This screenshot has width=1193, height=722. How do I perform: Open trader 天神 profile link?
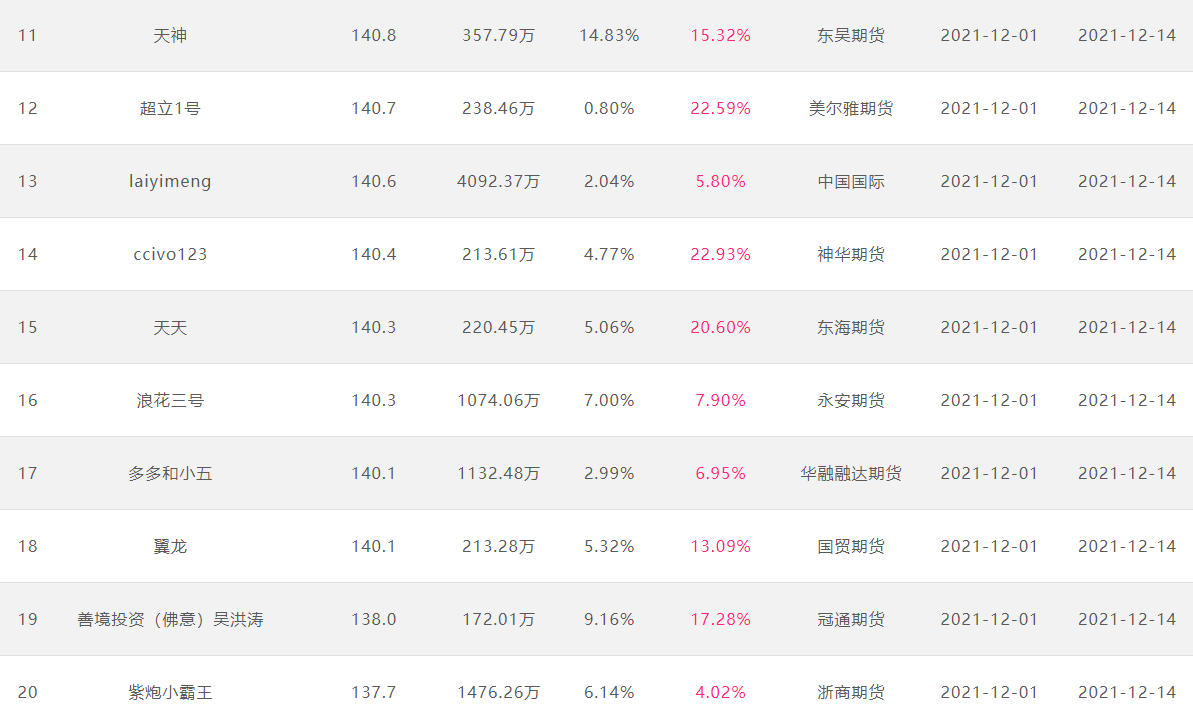pos(170,36)
